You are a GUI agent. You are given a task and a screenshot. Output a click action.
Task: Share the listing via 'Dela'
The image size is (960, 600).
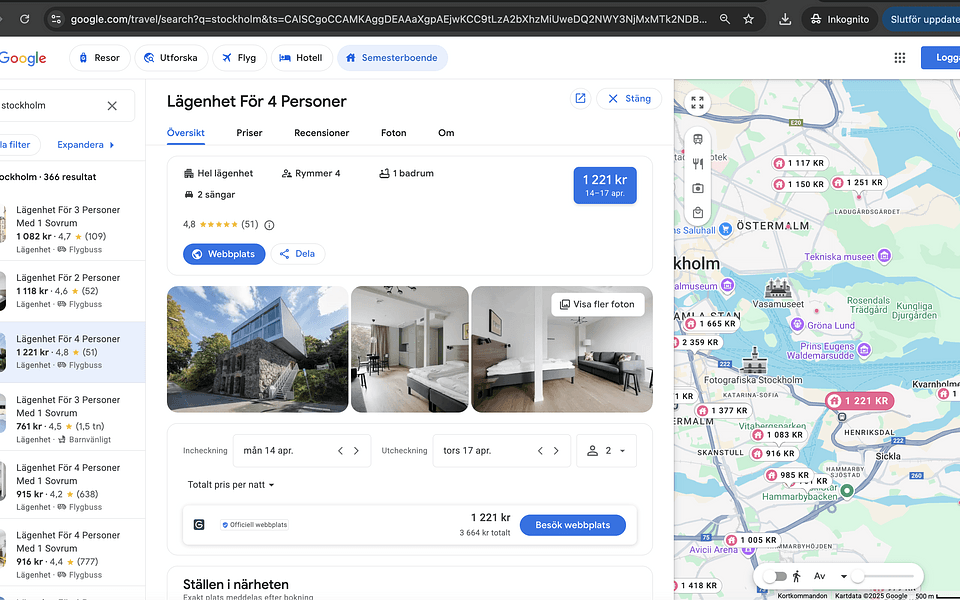(x=297, y=253)
